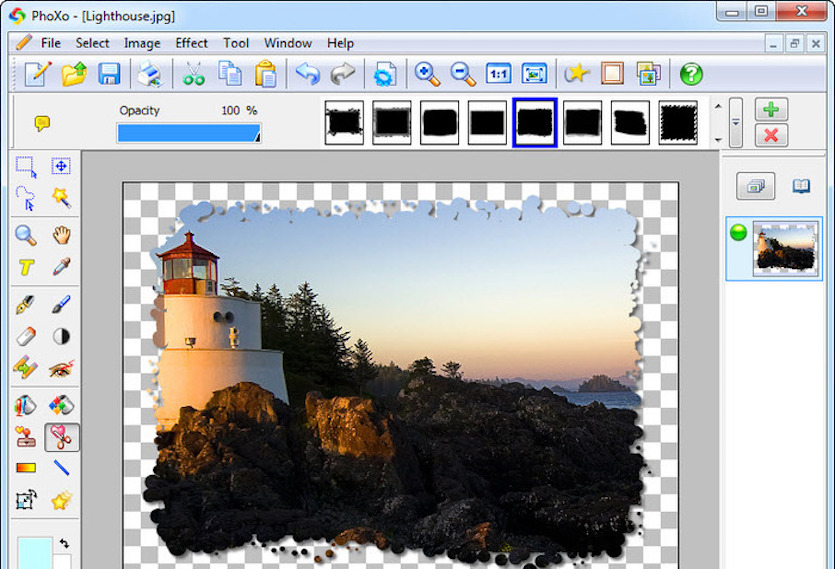Toggle visibility of the lighthouse layer

click(739, 233)
